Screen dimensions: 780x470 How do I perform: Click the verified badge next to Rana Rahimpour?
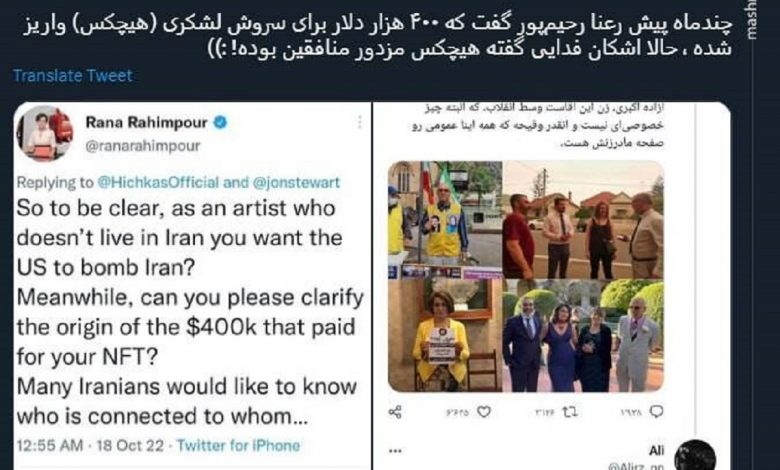click(x=220, y=122)
